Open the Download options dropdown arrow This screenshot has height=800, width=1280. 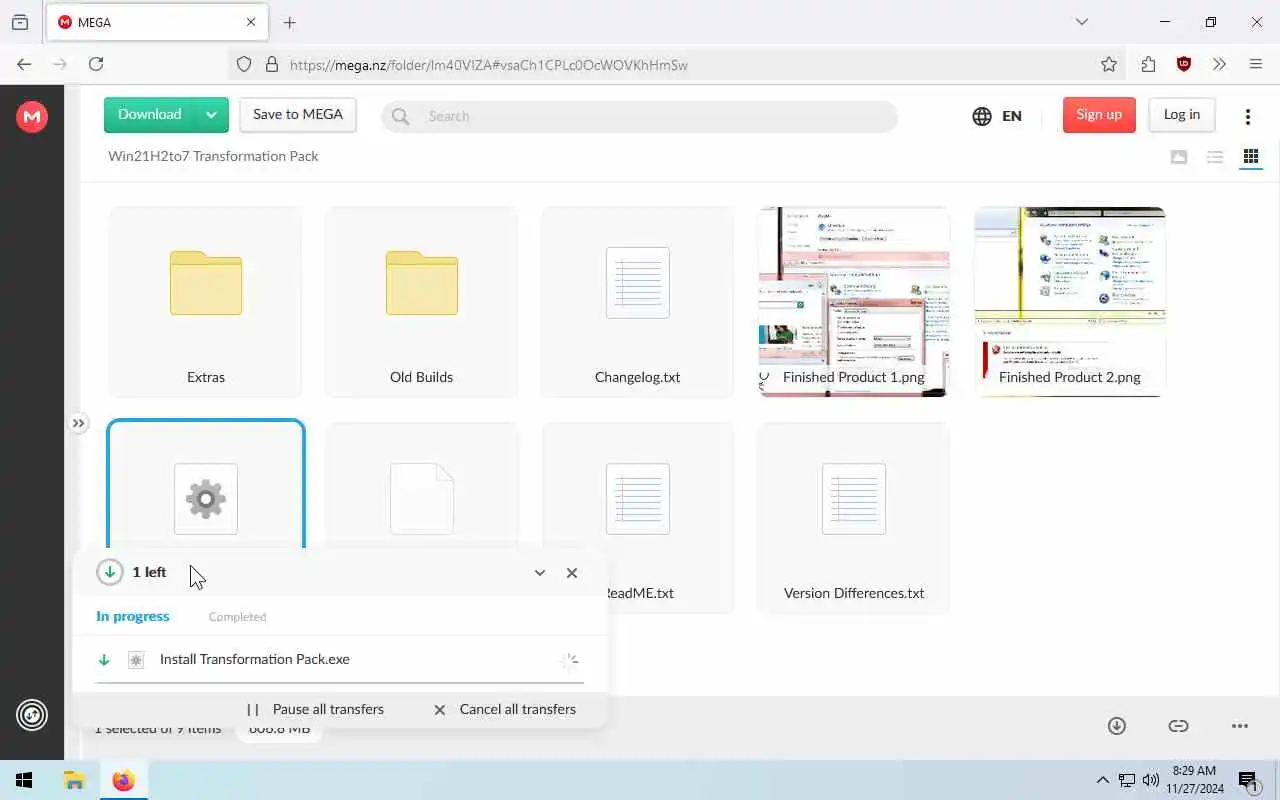tap(211, 115)
